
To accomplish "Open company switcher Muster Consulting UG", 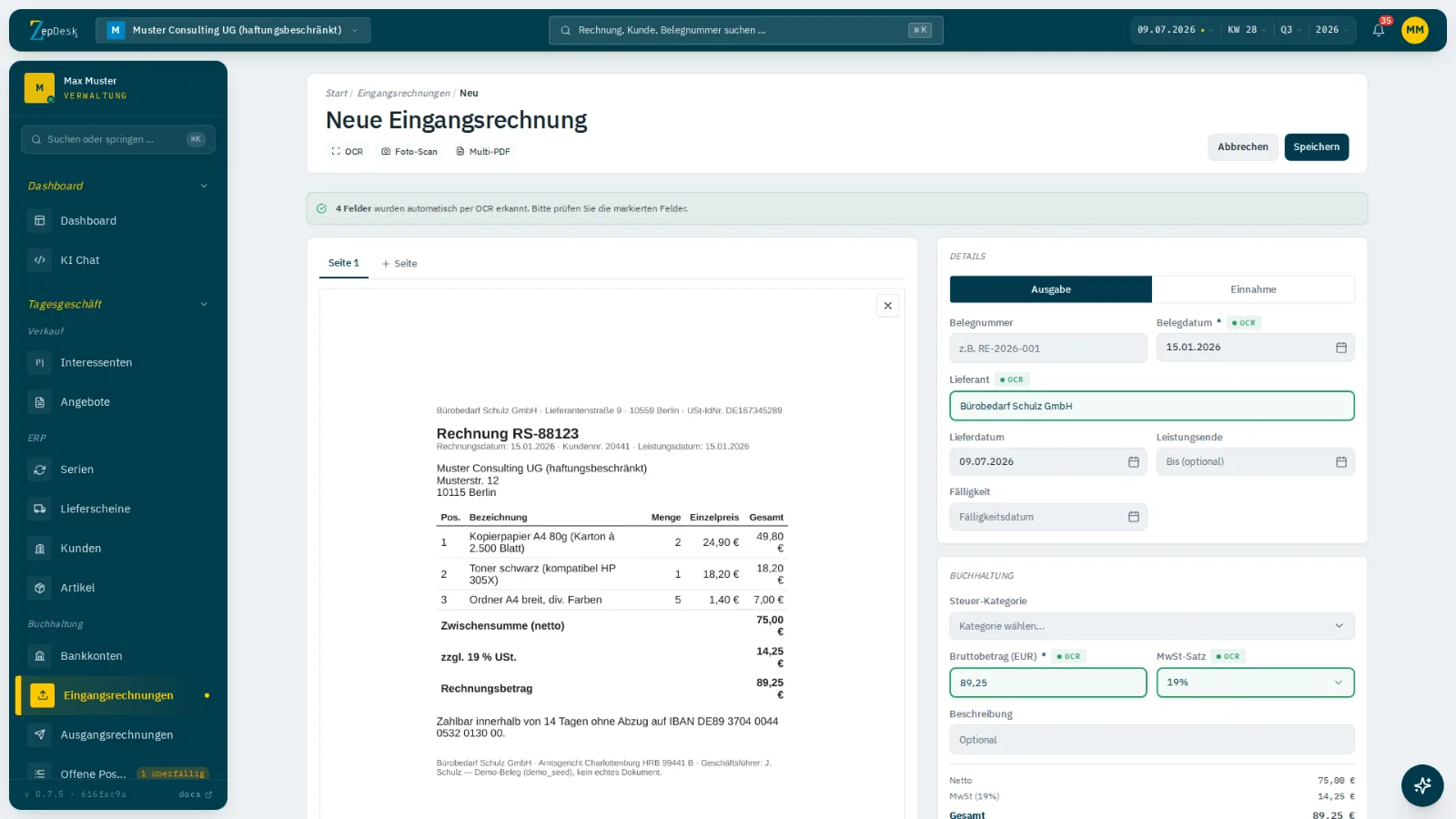I will [233, 30].
